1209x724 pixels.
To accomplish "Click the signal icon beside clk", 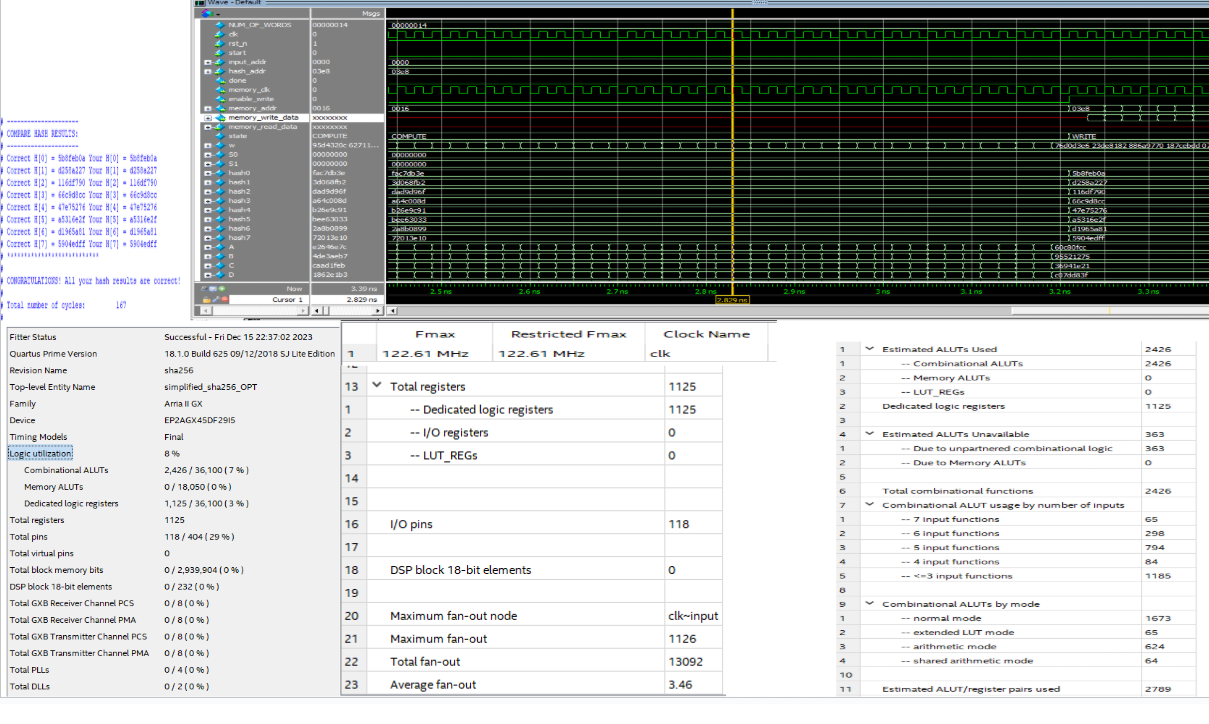I will [219, 34].
